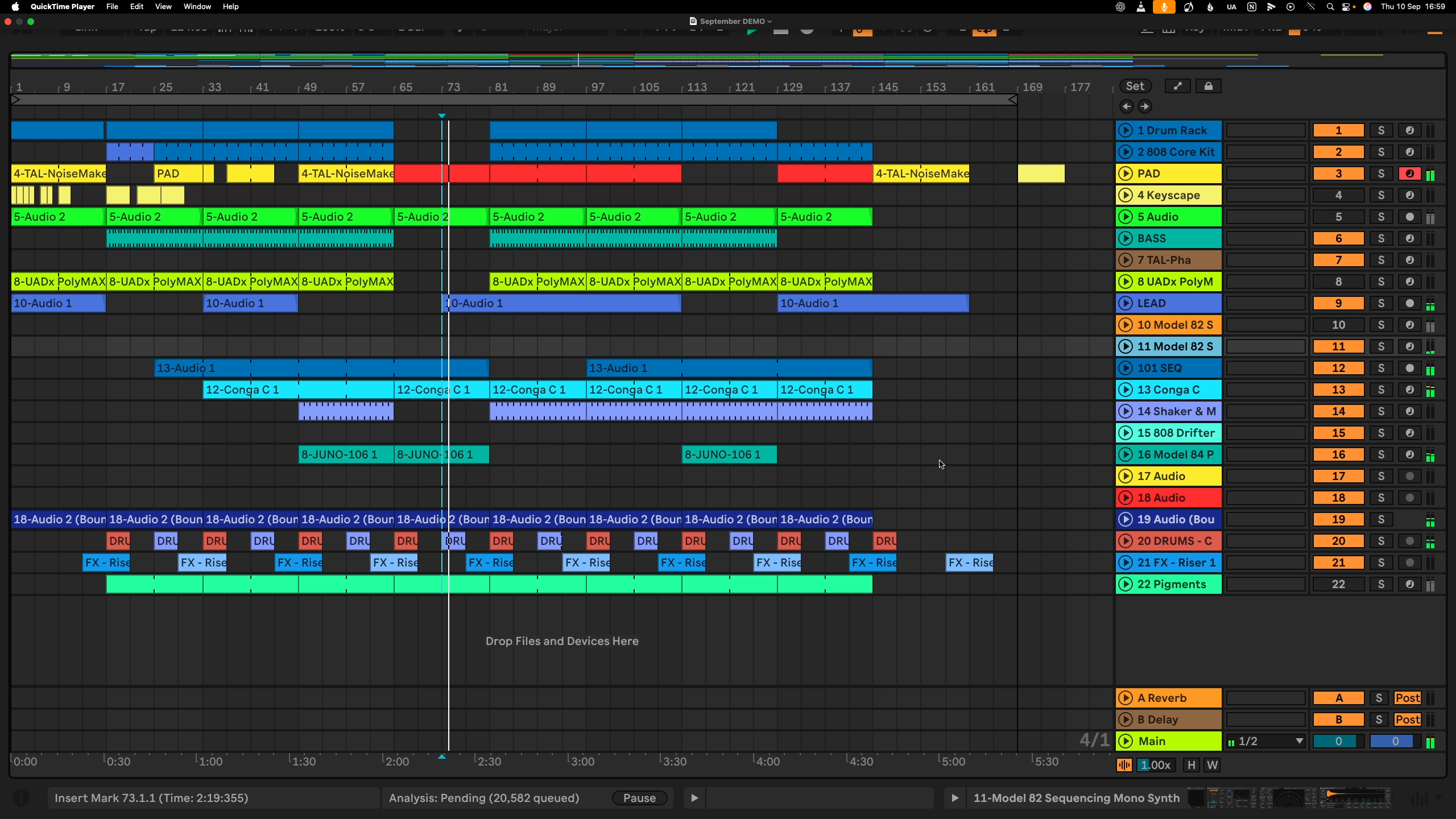Click the BASS track play icon

(x=1125, y=238)
